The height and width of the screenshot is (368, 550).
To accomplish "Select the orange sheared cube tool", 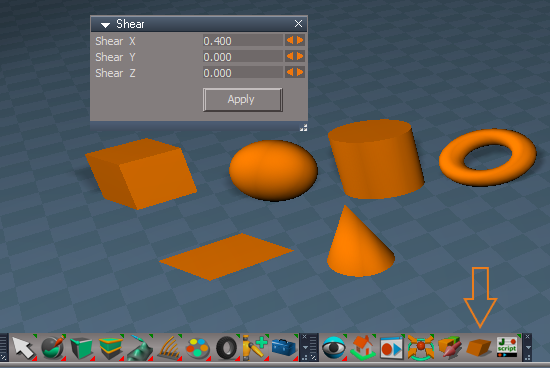I will coord(478,347).
